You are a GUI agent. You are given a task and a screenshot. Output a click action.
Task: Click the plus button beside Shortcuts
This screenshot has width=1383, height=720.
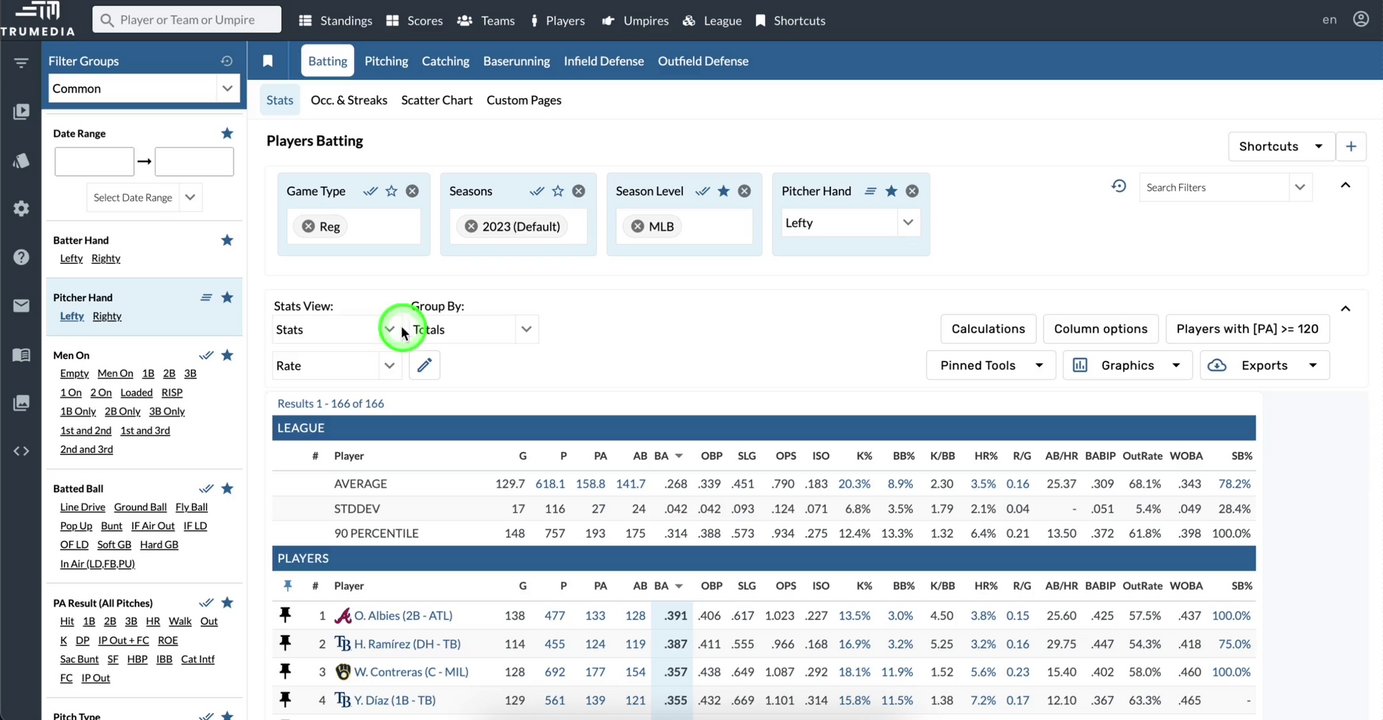(x=1351, y=146)
